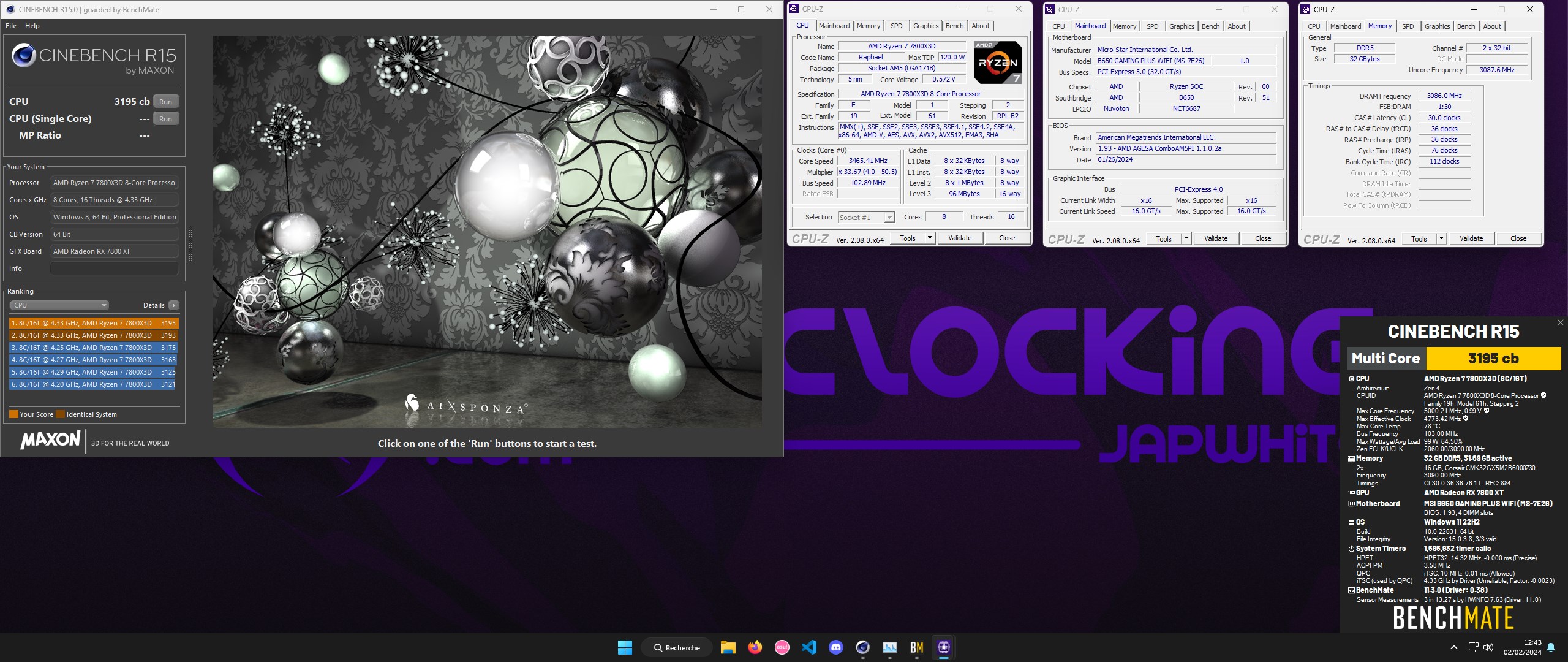Expand Tools dropdown arrow in Memory CPU-Z
Screen dimensions: 1568x662
tap(1441, 238)
